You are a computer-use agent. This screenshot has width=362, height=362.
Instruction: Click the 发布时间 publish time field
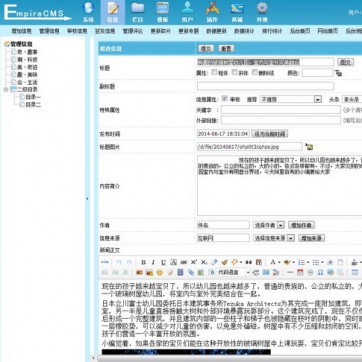(223, 134)
